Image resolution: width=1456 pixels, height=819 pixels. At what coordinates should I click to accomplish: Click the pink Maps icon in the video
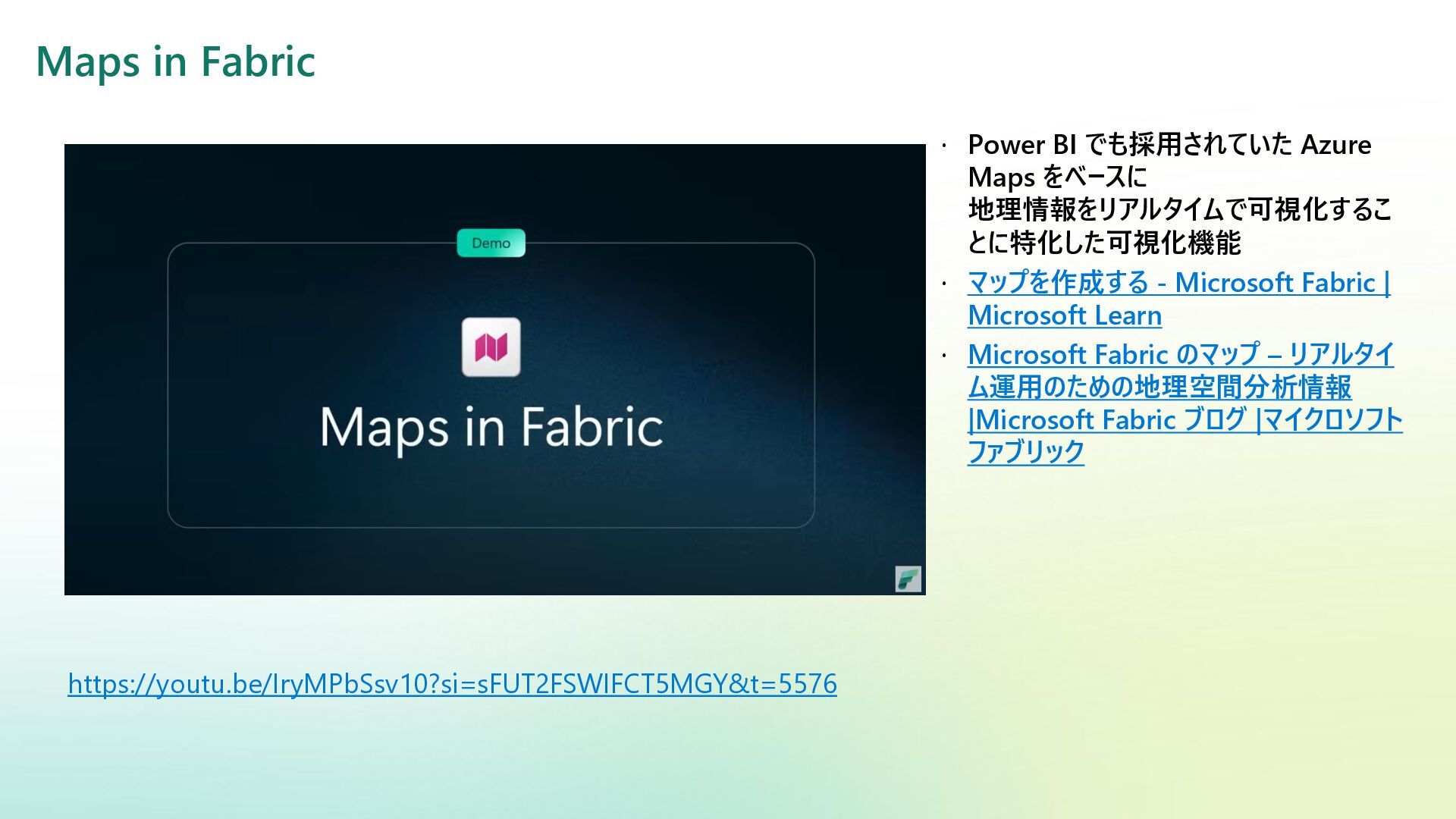coord(491,347)
